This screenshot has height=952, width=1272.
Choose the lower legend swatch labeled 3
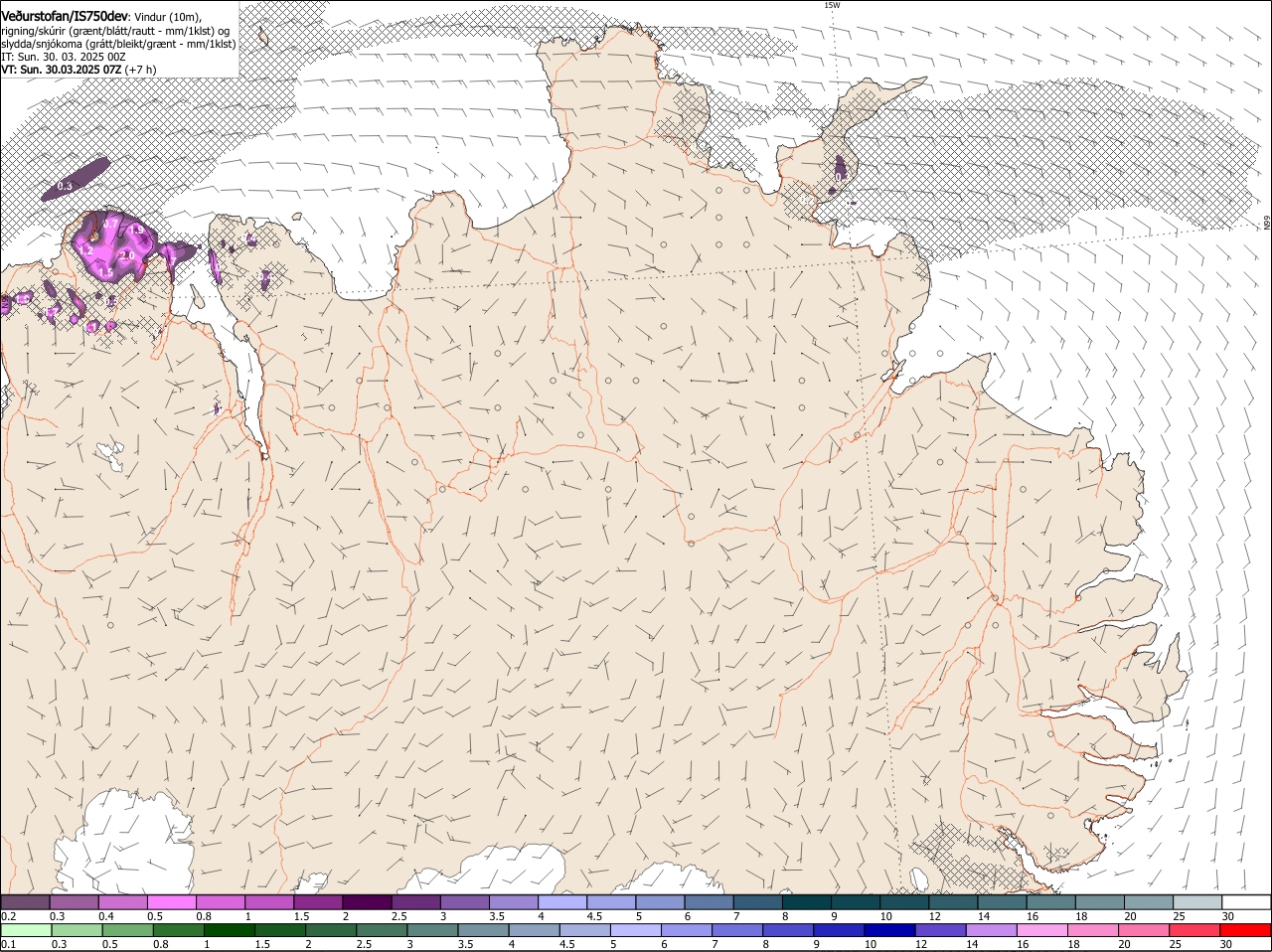[x=432, y=931]
